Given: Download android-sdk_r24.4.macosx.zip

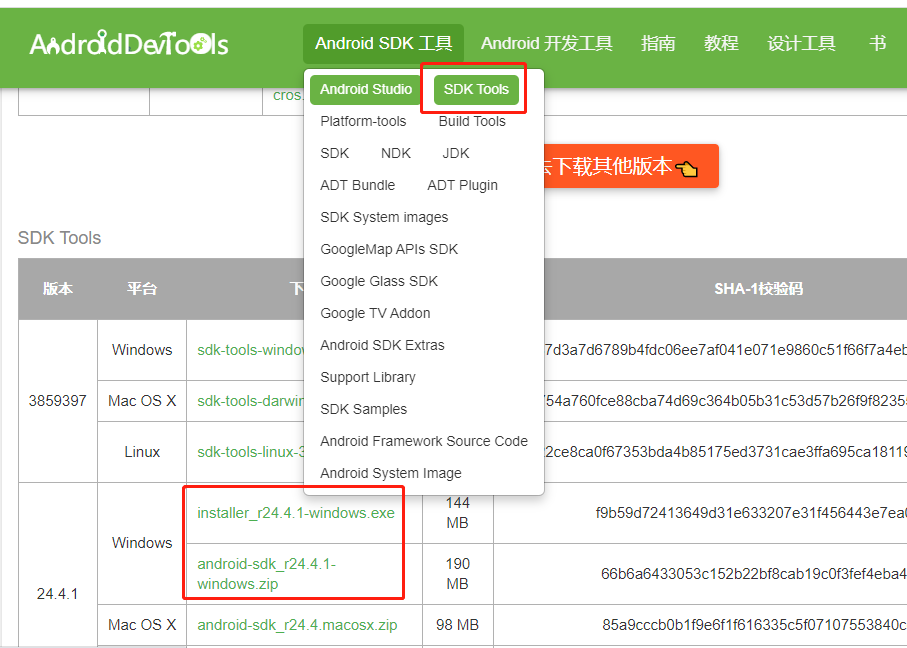Looking at the screenshot, I should [297, 625].
